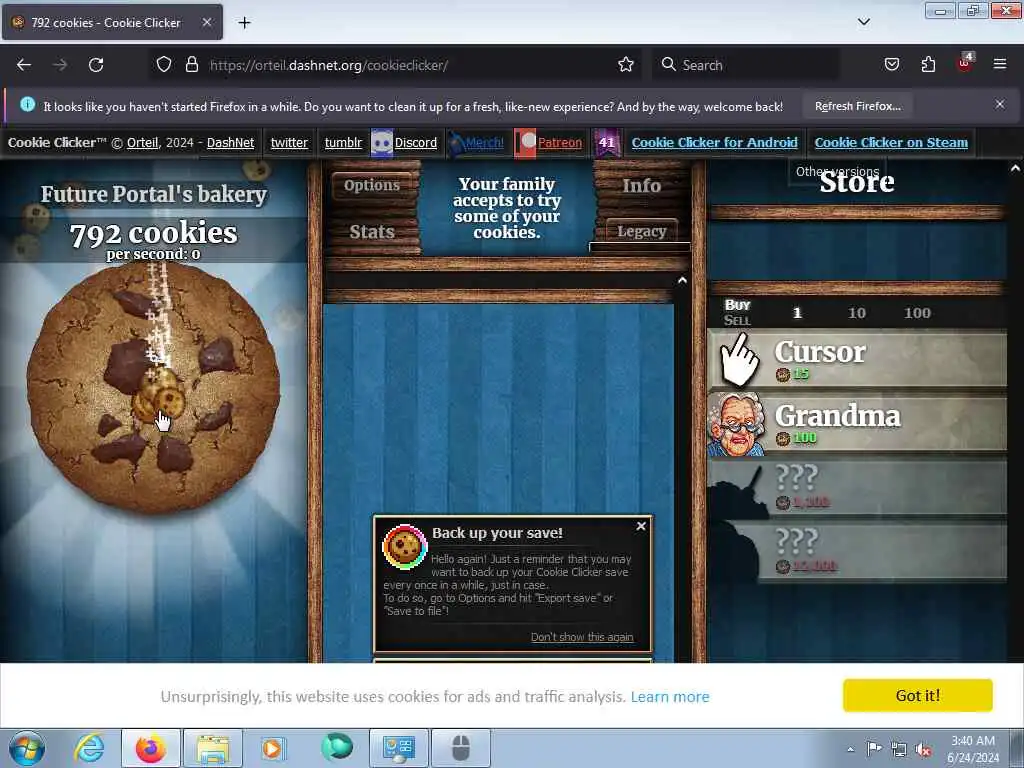Viewport: 1024px width, 768px height.
Task: Click the info icon in Firefox notification bar
Action: [x=27, y=104]
